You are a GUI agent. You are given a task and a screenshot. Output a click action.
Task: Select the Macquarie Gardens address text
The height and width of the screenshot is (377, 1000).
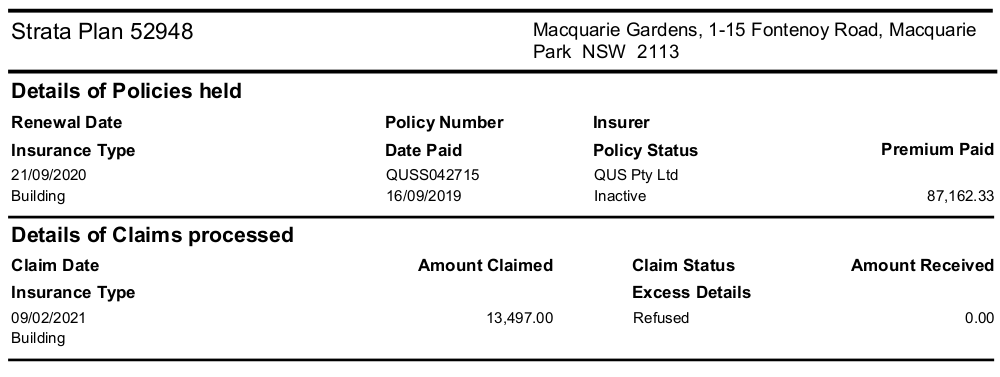click(754, 40)
